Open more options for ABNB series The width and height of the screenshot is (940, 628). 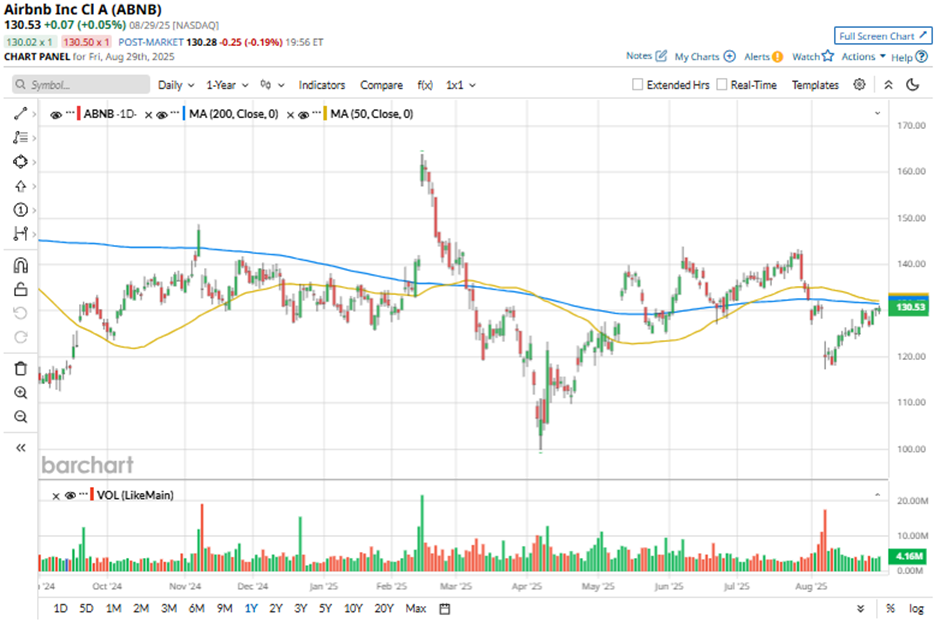pyautogui.click(x=70, y=113)
